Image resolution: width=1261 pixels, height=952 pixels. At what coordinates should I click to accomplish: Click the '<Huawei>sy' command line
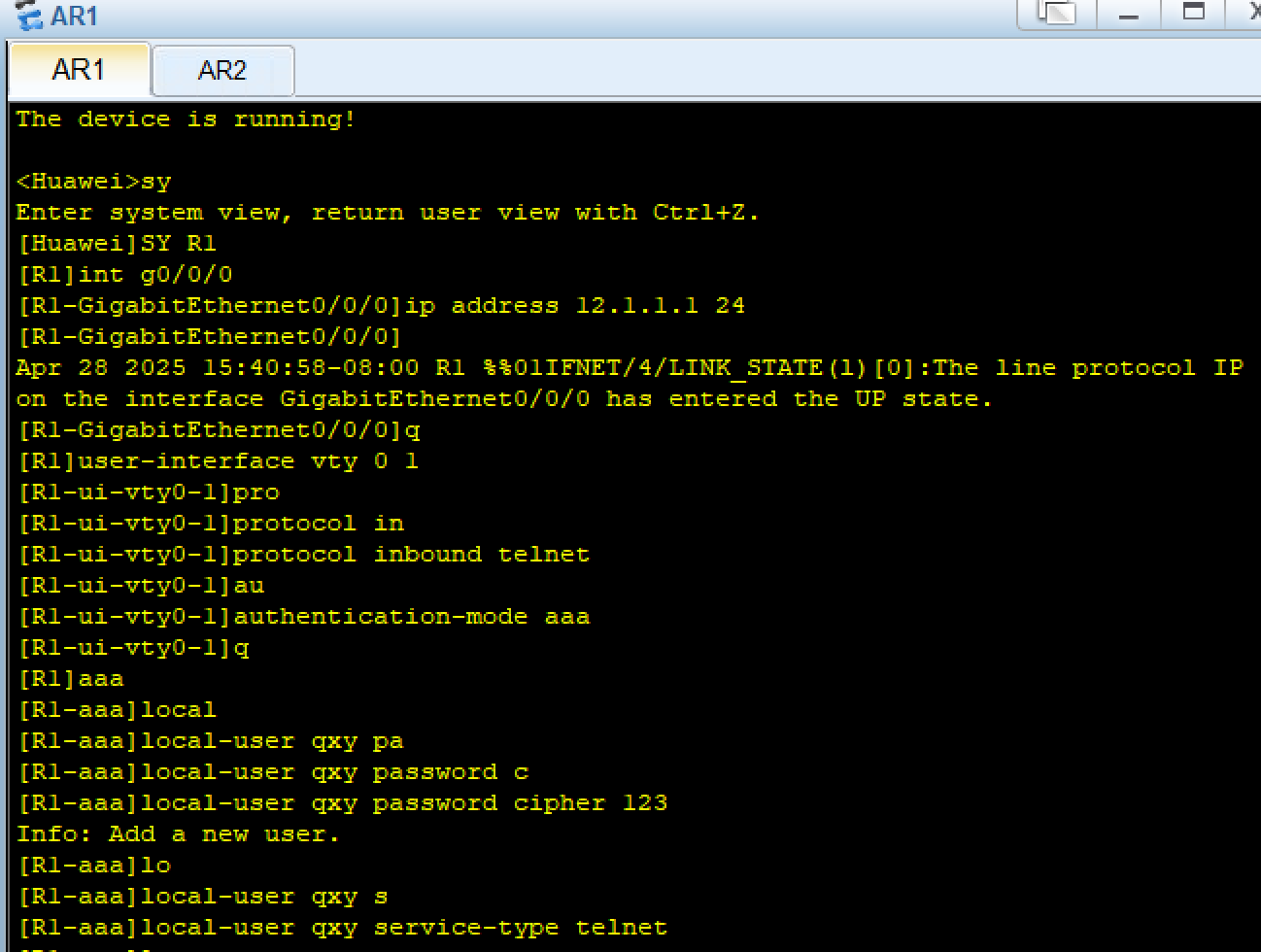[93, 182]
